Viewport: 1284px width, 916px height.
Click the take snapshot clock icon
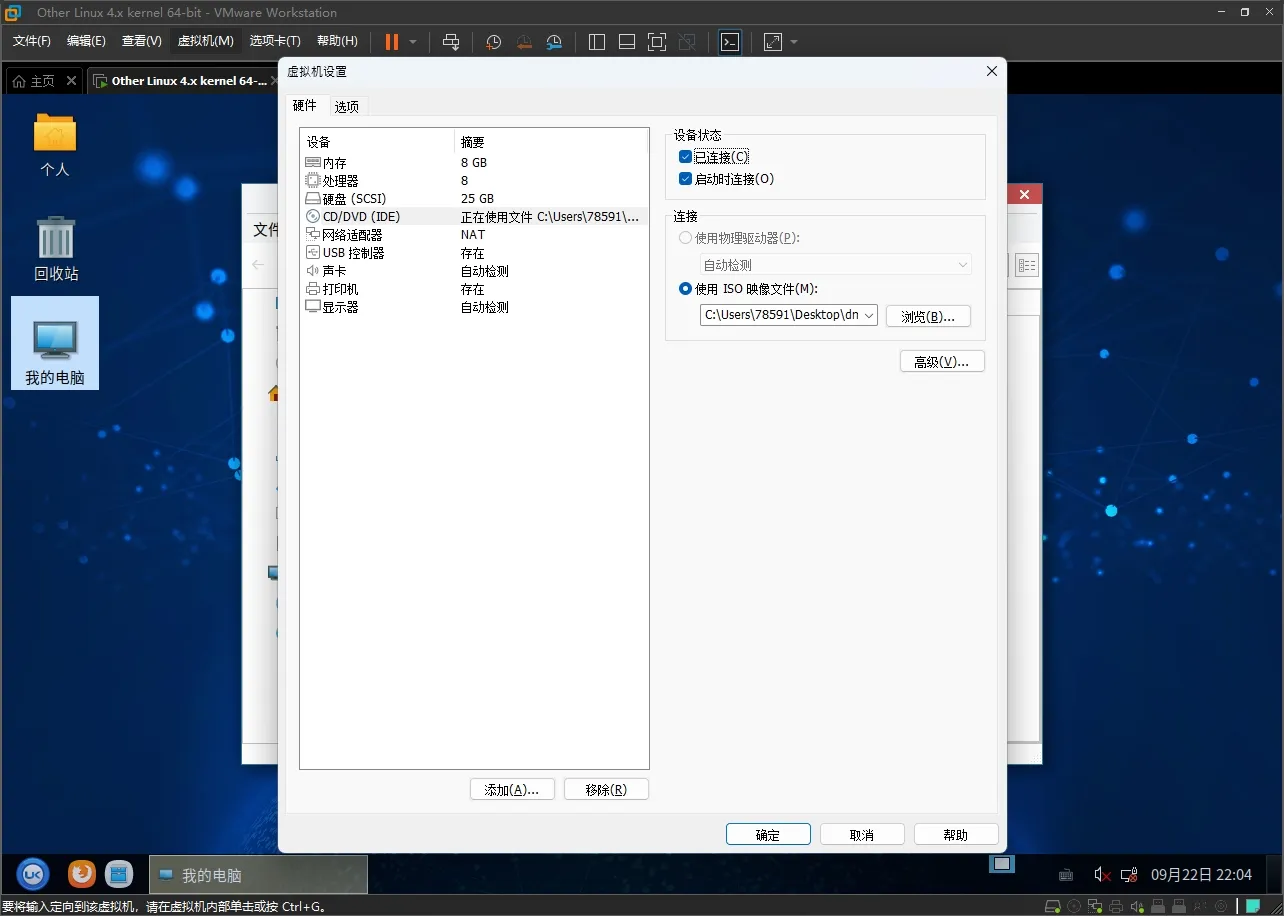click(x=493, y=42)
